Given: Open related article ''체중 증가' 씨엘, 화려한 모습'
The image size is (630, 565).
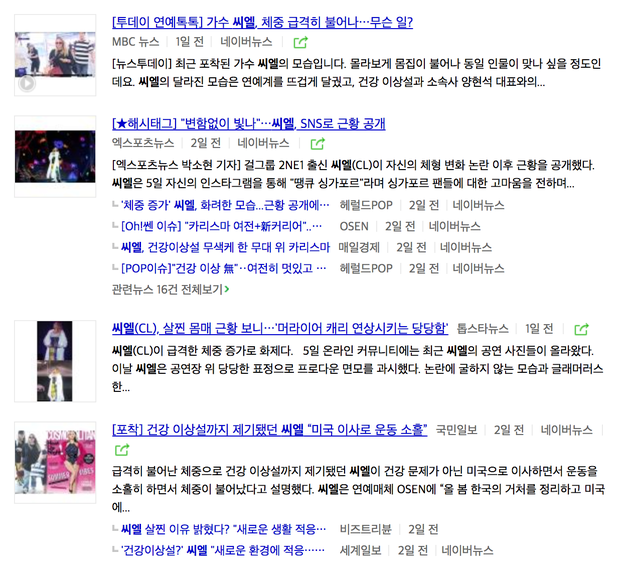Looking at the screenshot, I should (225, 205).
